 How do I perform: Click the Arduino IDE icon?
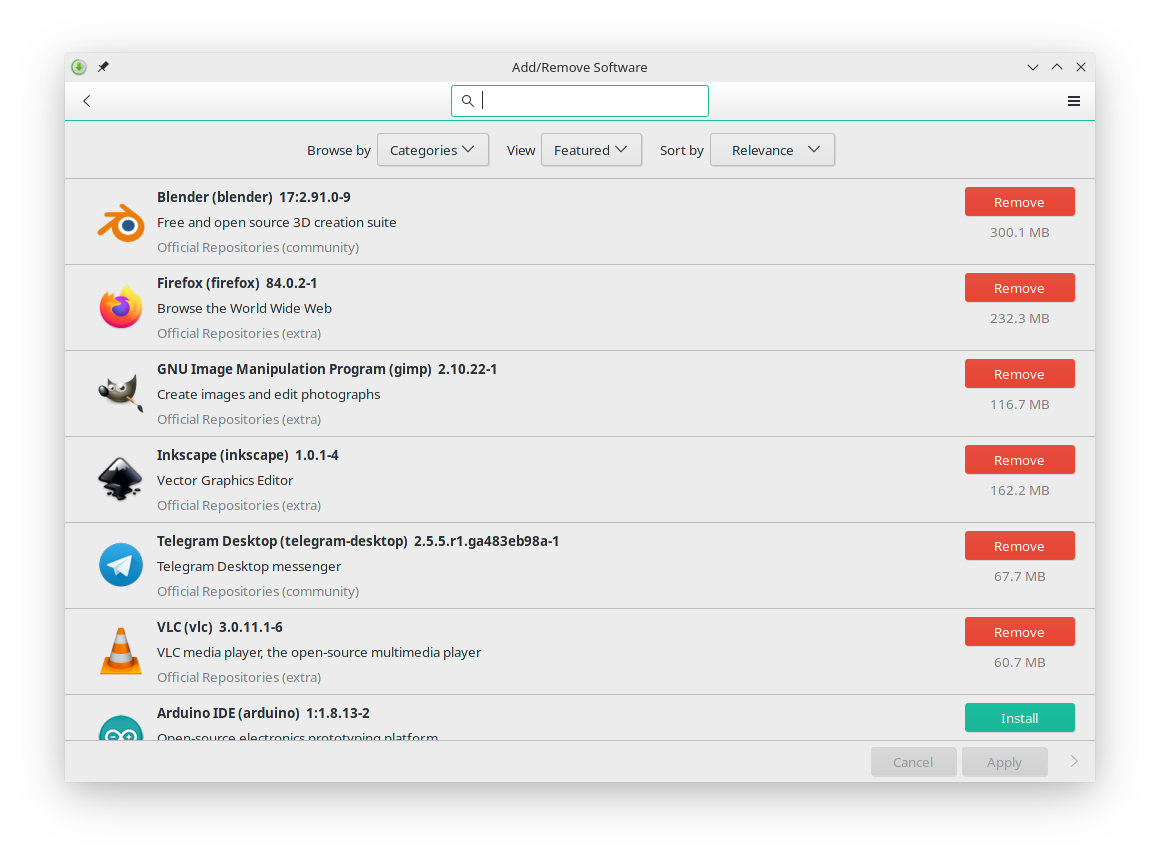(x=121, y=728)
